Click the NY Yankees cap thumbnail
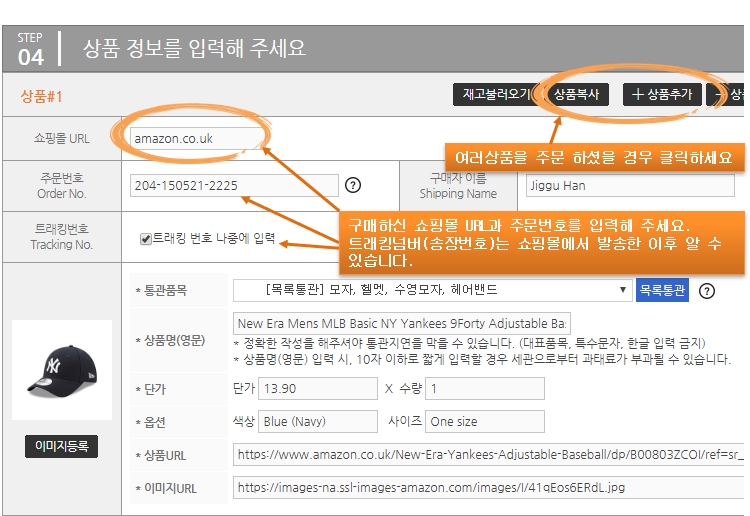The image size is (750, 516). 62,370
